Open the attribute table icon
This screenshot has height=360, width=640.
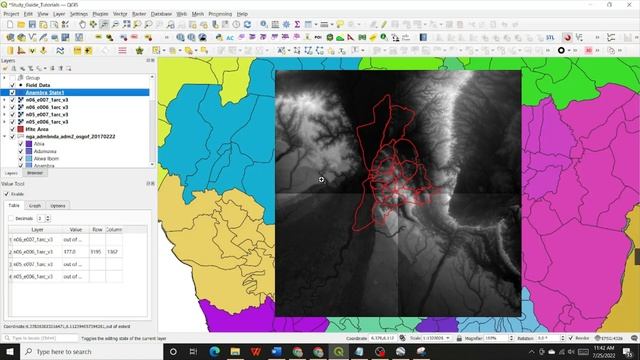click(275, 24)
